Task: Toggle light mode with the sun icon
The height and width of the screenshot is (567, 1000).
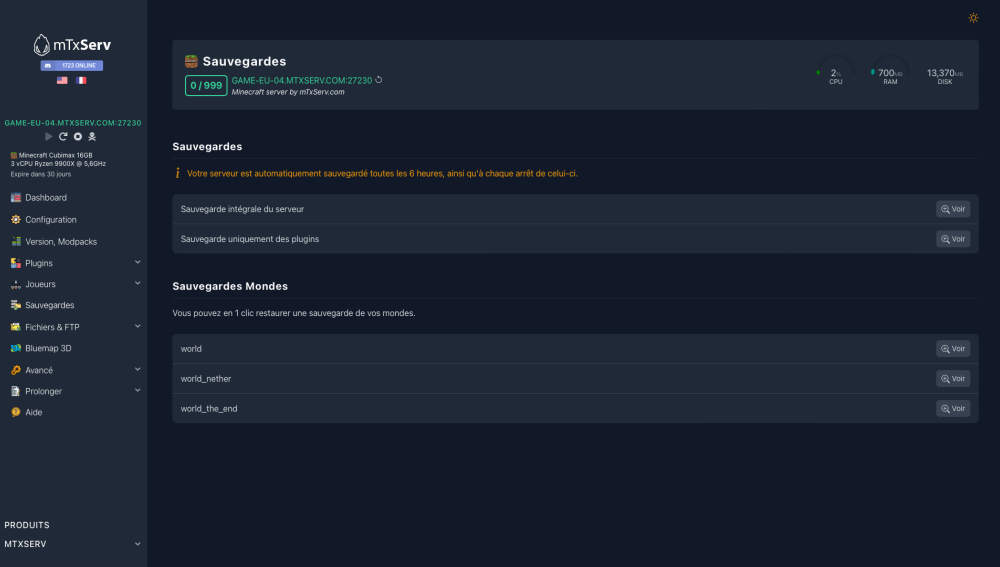Action: [x=974, y=18]
